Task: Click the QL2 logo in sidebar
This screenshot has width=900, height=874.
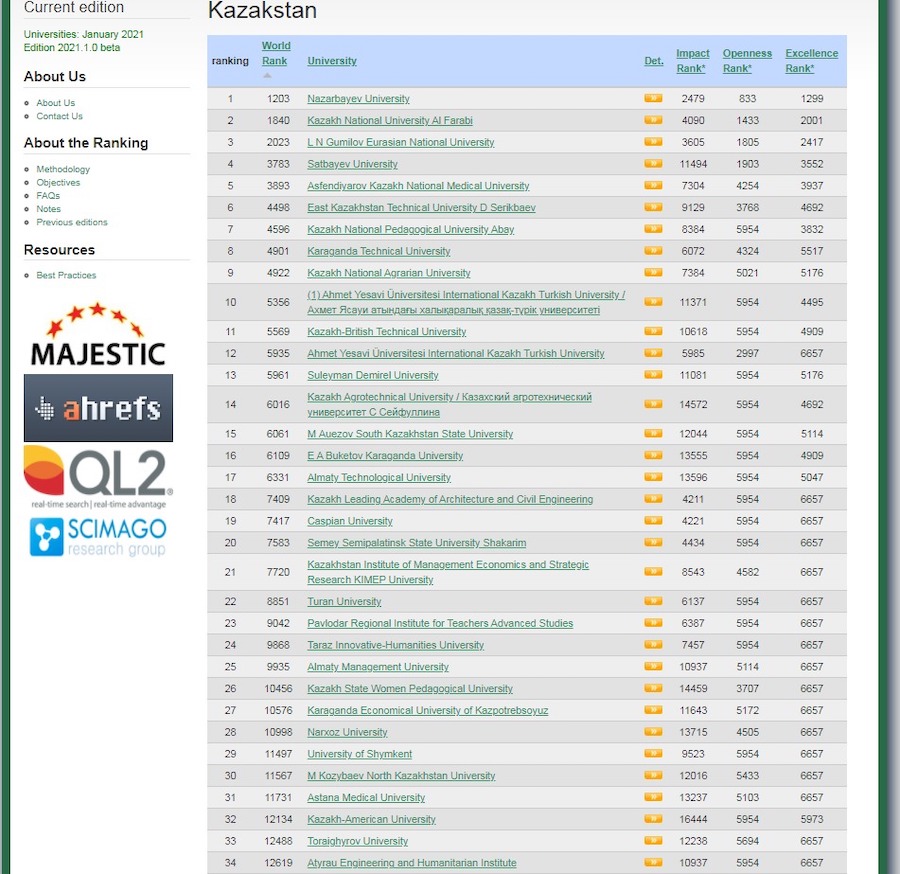Action: pos(98,477)
